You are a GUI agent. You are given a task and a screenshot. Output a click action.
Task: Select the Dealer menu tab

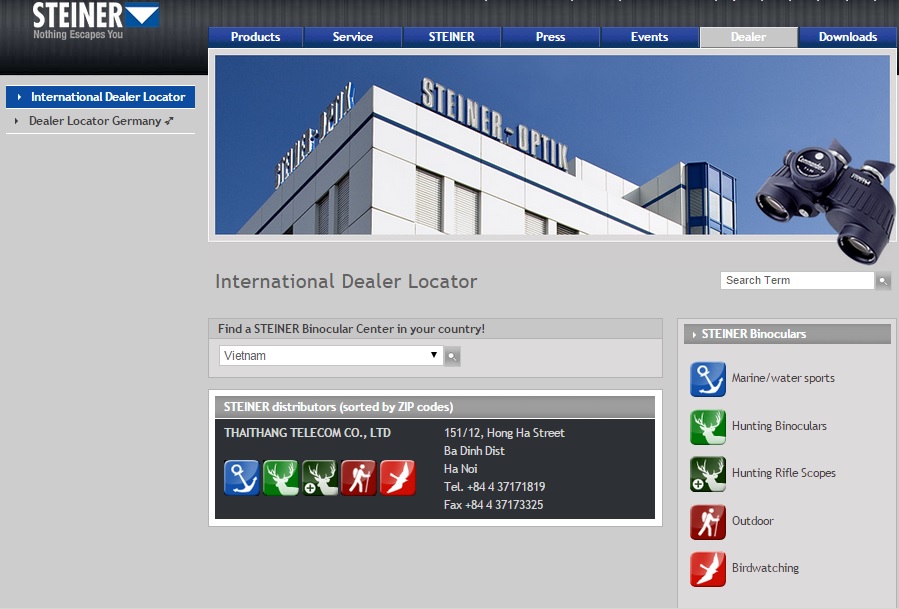coord(748,37)
